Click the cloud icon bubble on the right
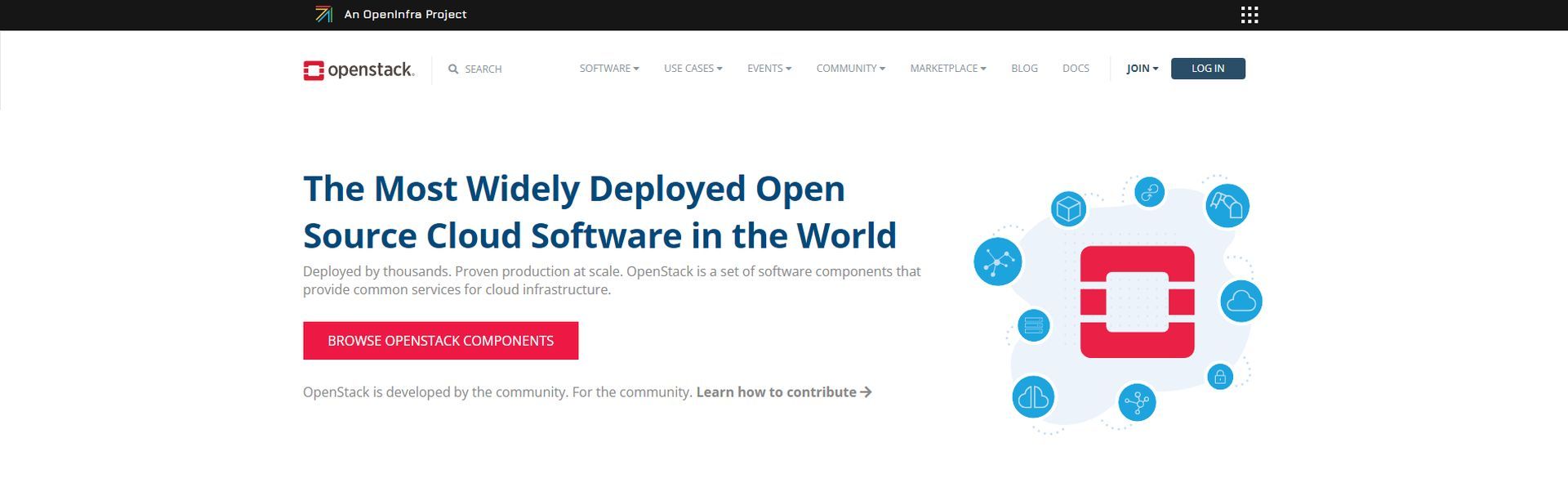1568x492 pixels. (1241, 301)
